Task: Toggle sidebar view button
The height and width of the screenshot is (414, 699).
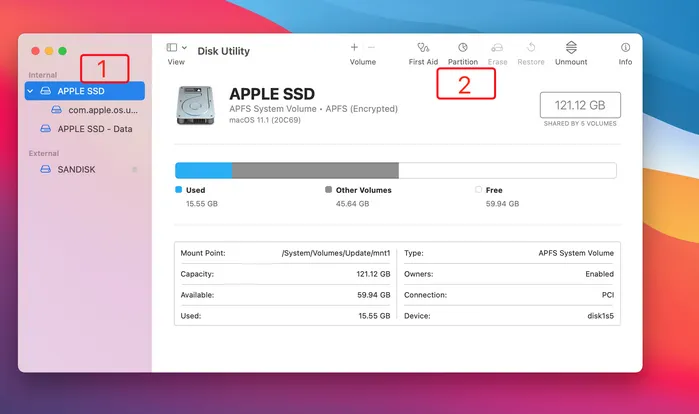Action: click(x=171, y=47)
